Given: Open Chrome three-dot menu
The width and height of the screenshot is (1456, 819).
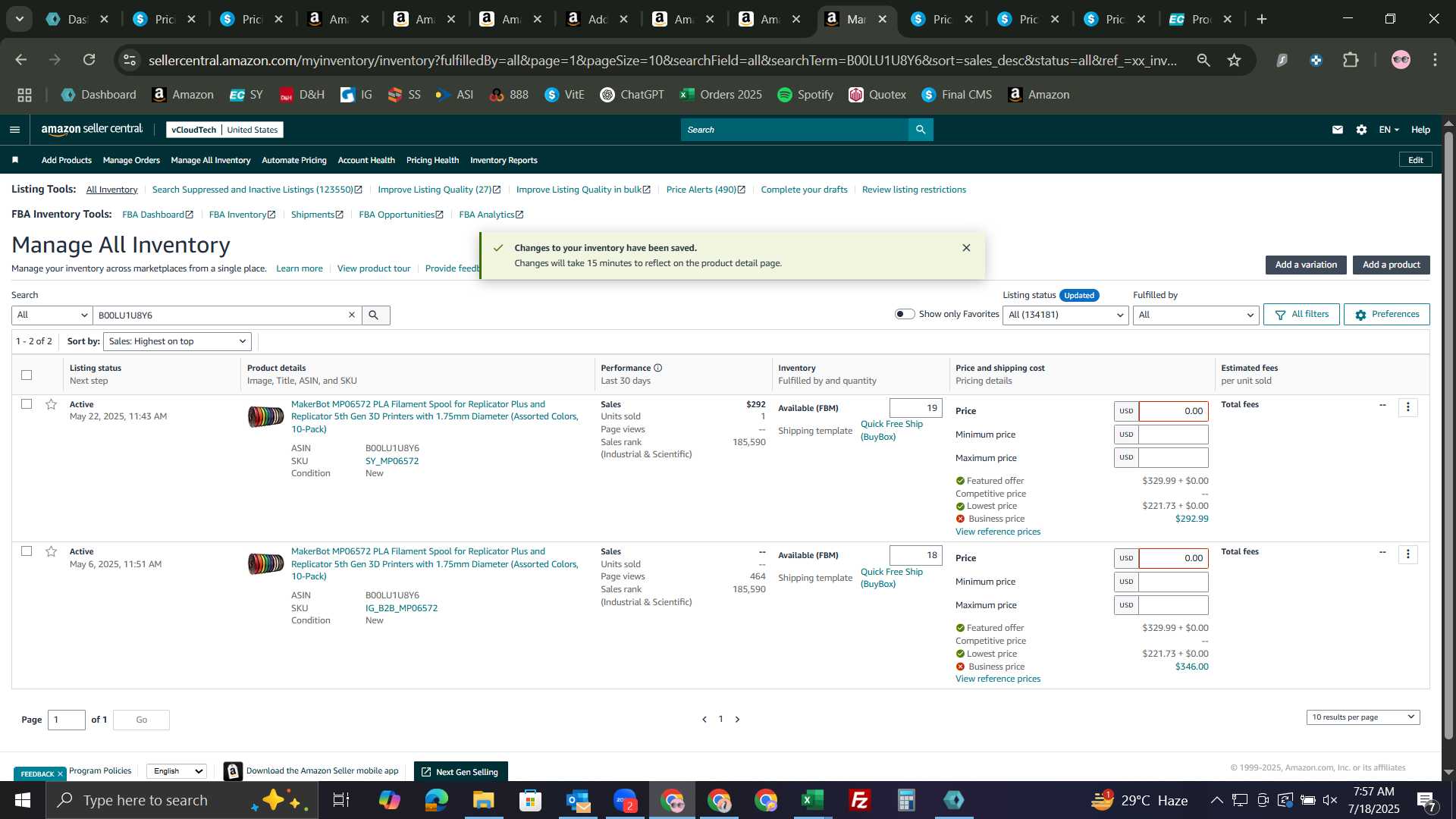Looking at the screenshot, I should click(x=1436, y=60).
